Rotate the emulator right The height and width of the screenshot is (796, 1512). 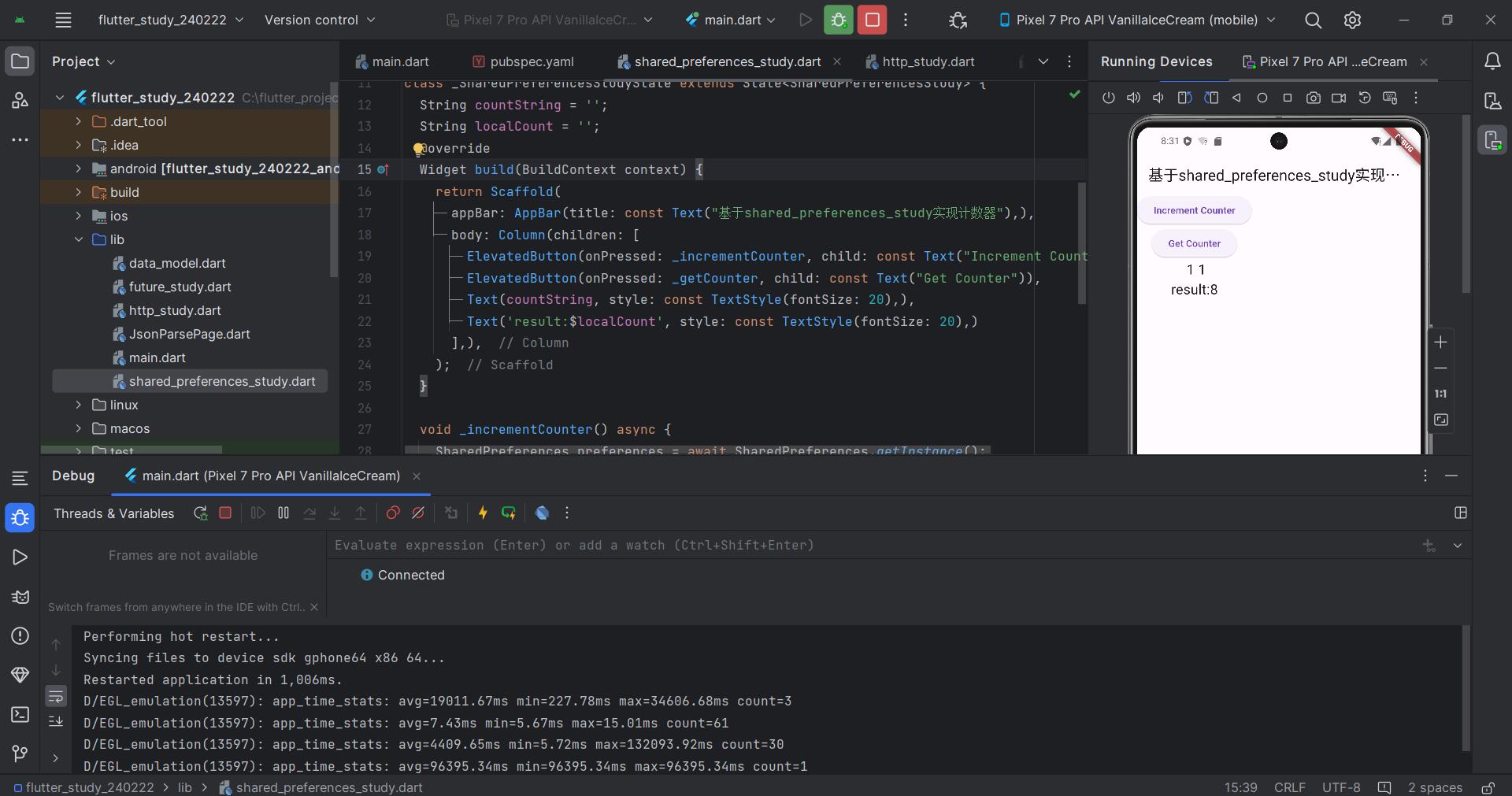[1211, 98]
